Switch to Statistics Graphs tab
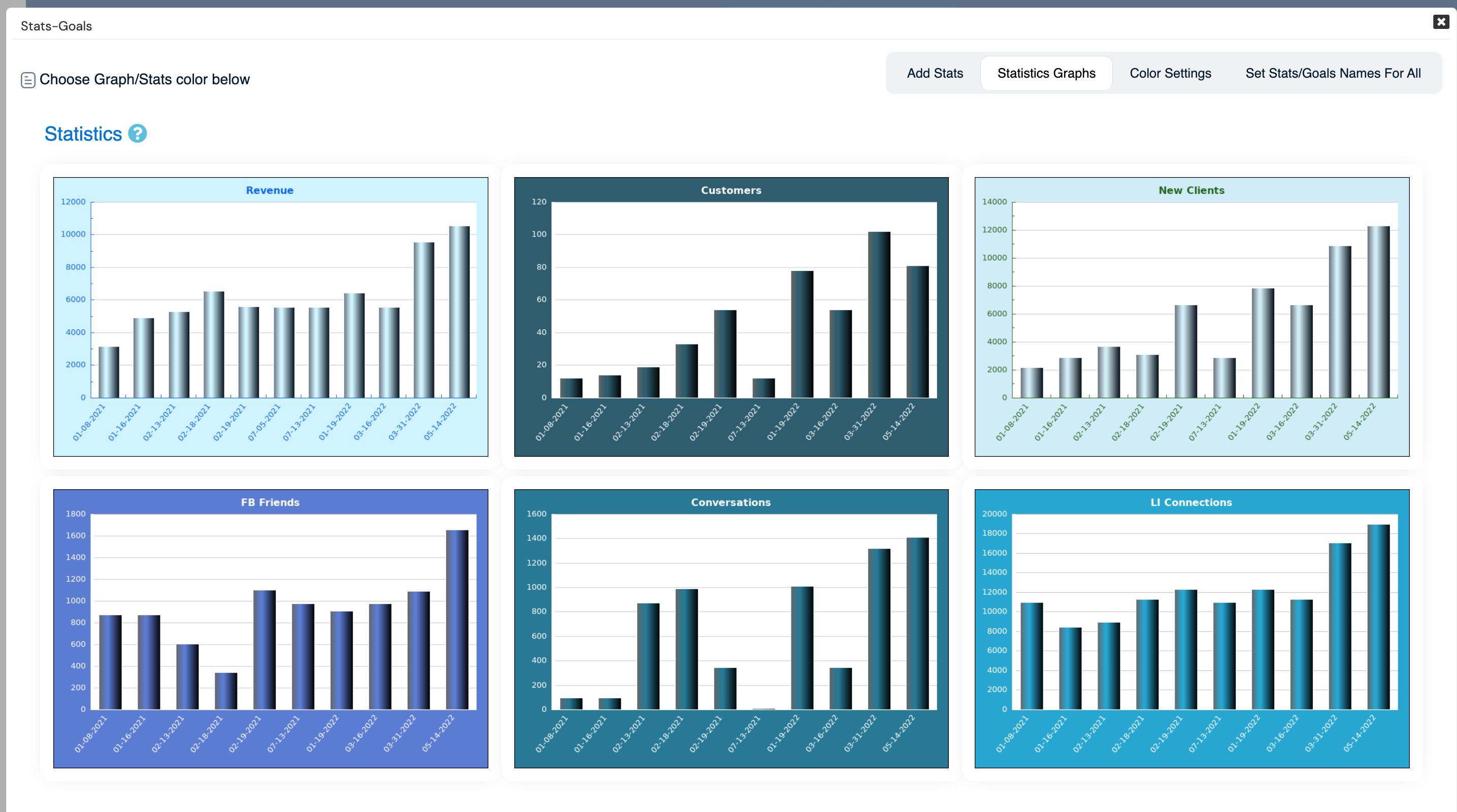Screen dimensions: 1457x812 1046,73
